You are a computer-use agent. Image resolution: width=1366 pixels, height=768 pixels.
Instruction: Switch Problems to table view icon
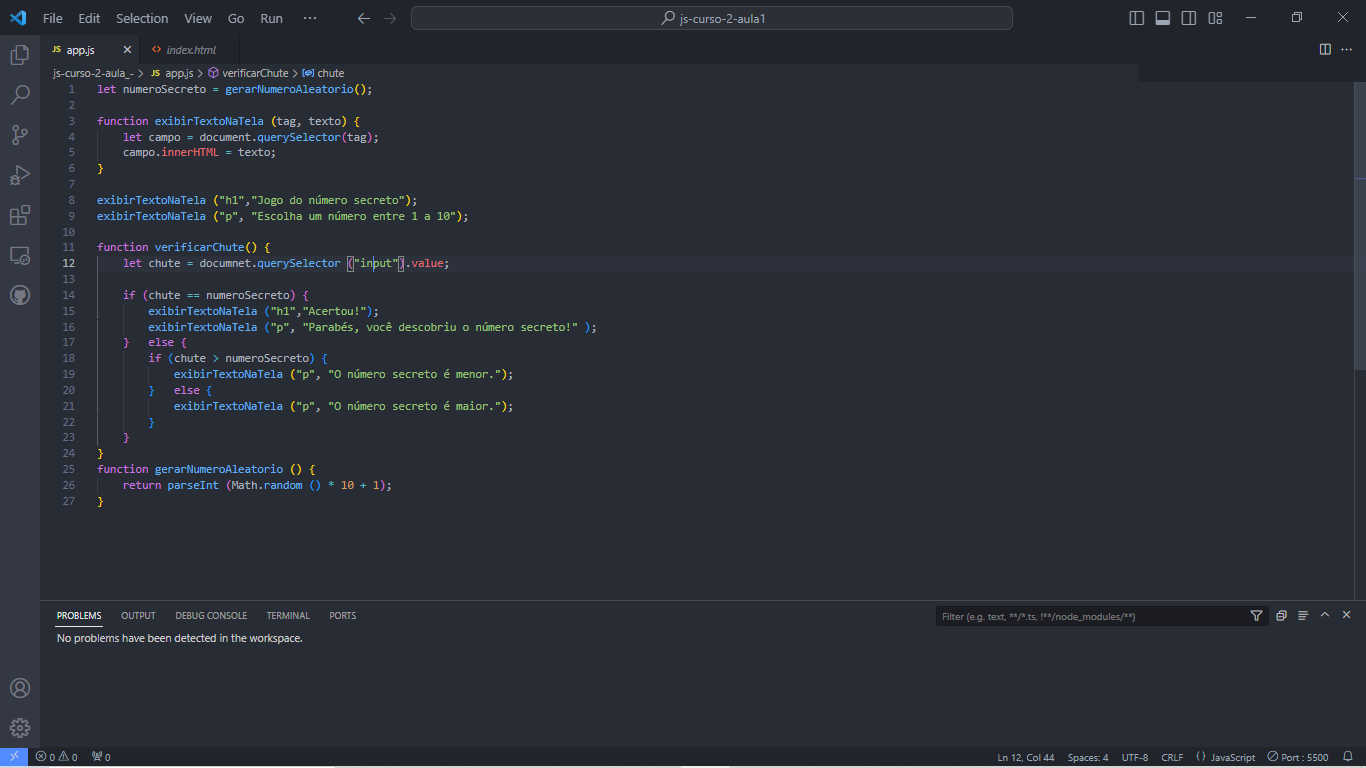pos(1303,616)
